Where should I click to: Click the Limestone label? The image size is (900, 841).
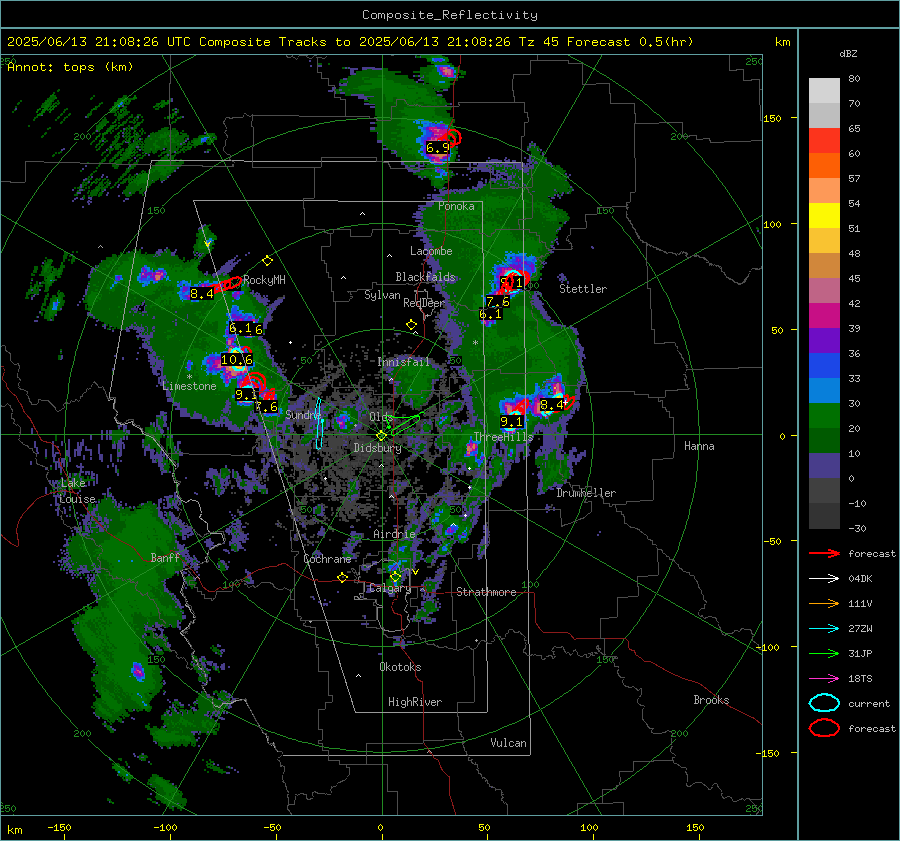pyautogui.click(x=189, y=386)
